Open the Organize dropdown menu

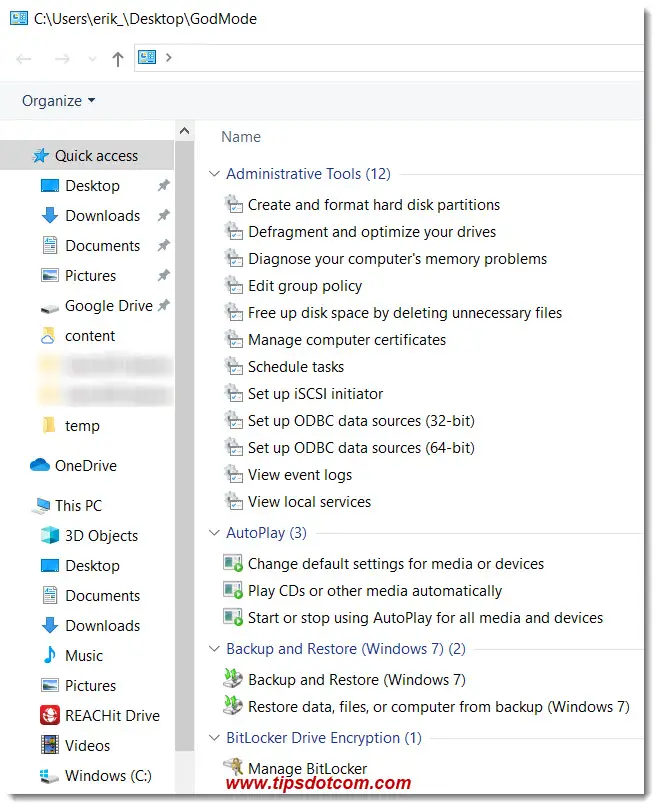point(59,101)
